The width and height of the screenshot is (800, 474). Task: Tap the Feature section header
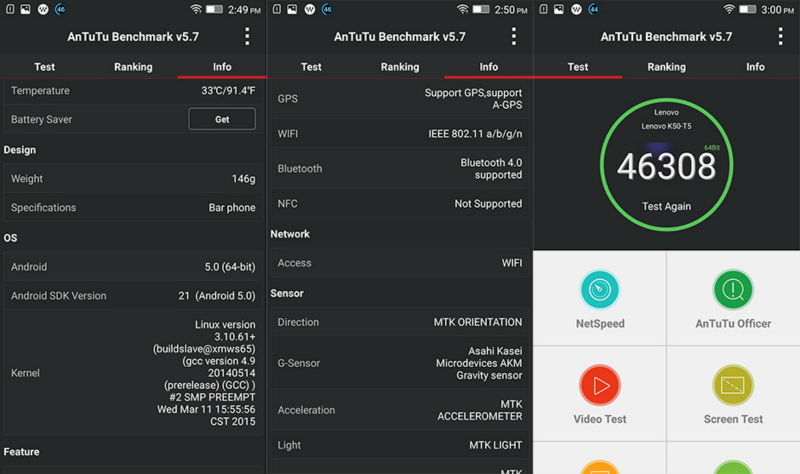coord(21,452)
